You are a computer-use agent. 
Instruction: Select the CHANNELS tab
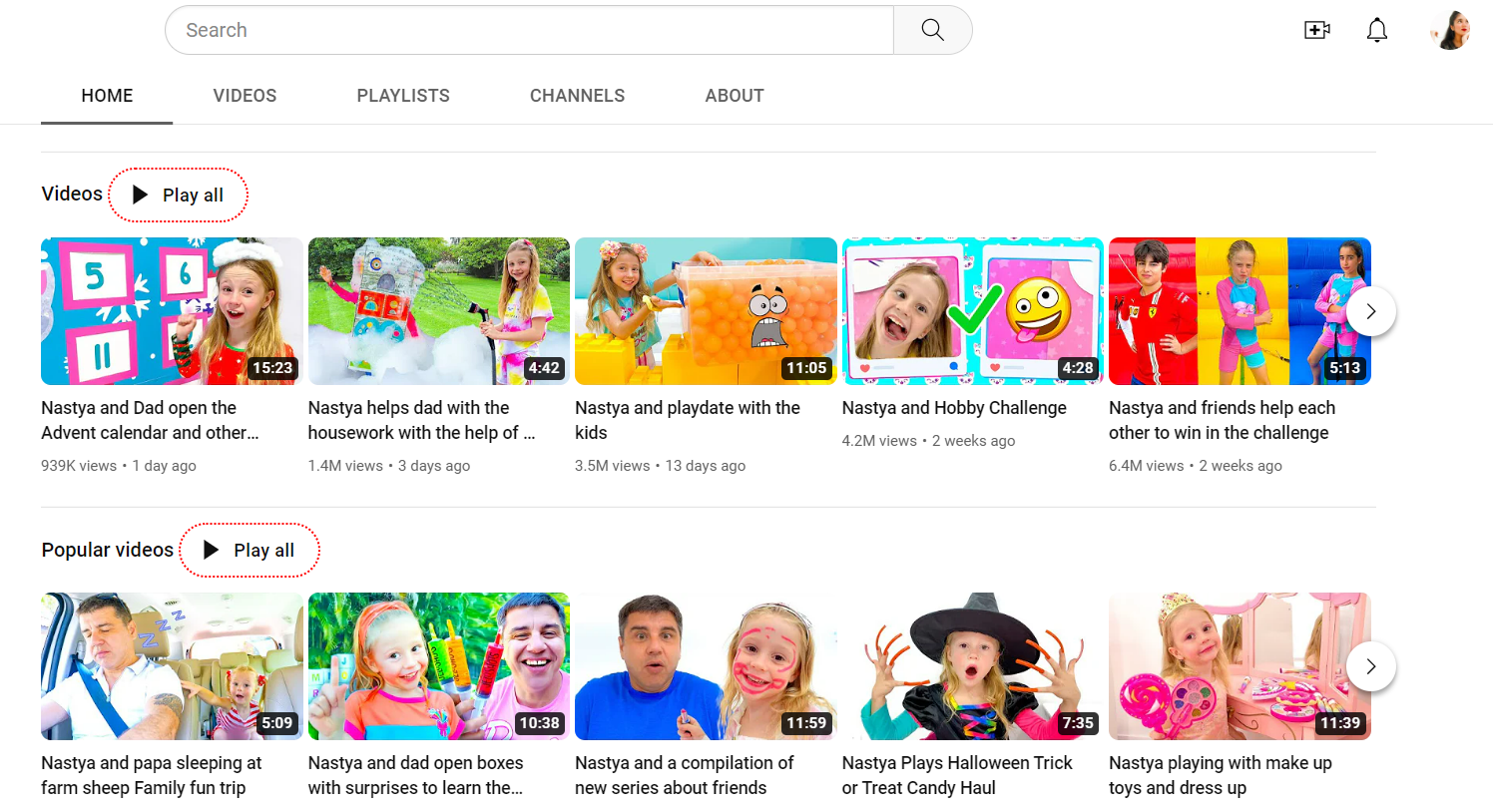[x=577, y=95]
